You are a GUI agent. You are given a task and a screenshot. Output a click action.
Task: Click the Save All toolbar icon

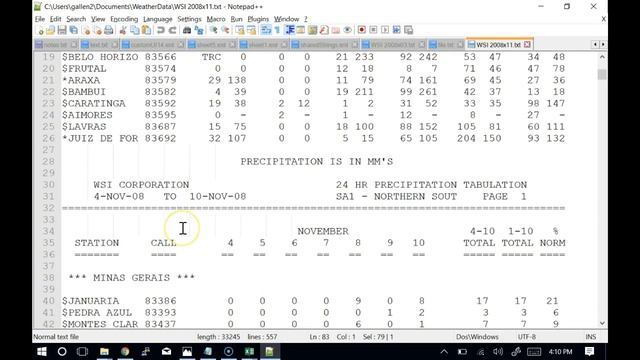click(74, 30)
